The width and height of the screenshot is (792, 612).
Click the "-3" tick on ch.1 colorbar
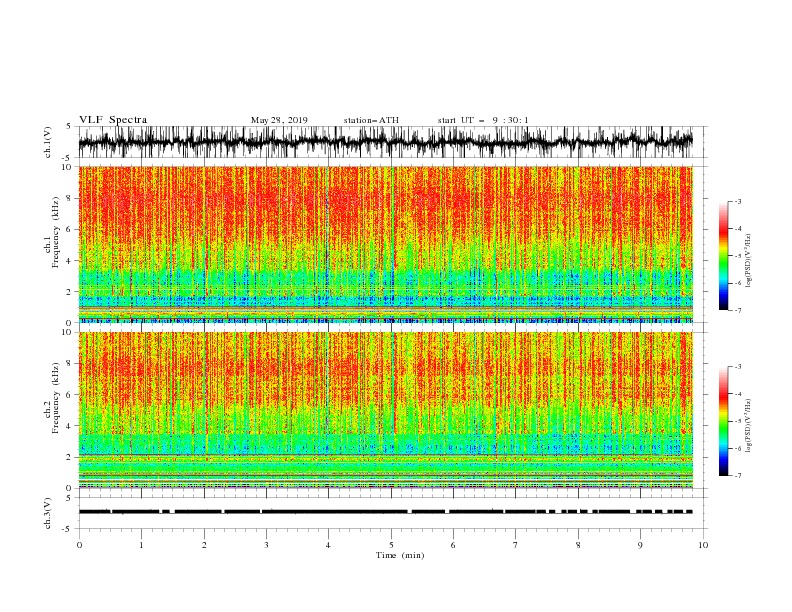click(x=738, y=201)
